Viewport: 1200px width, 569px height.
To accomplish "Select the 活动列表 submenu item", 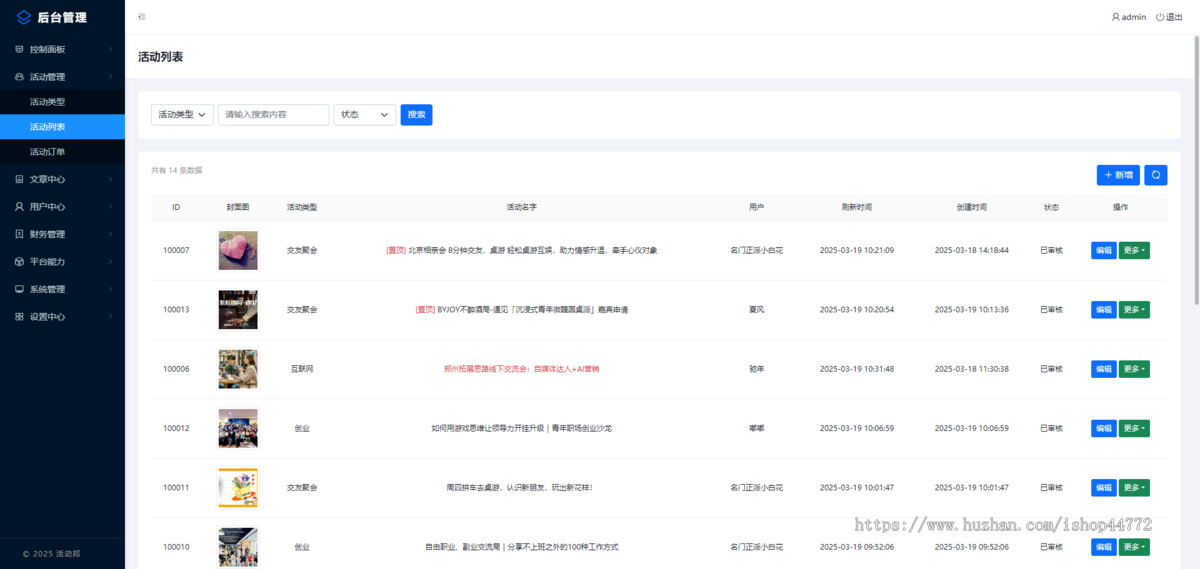I will tap(62, 127).
